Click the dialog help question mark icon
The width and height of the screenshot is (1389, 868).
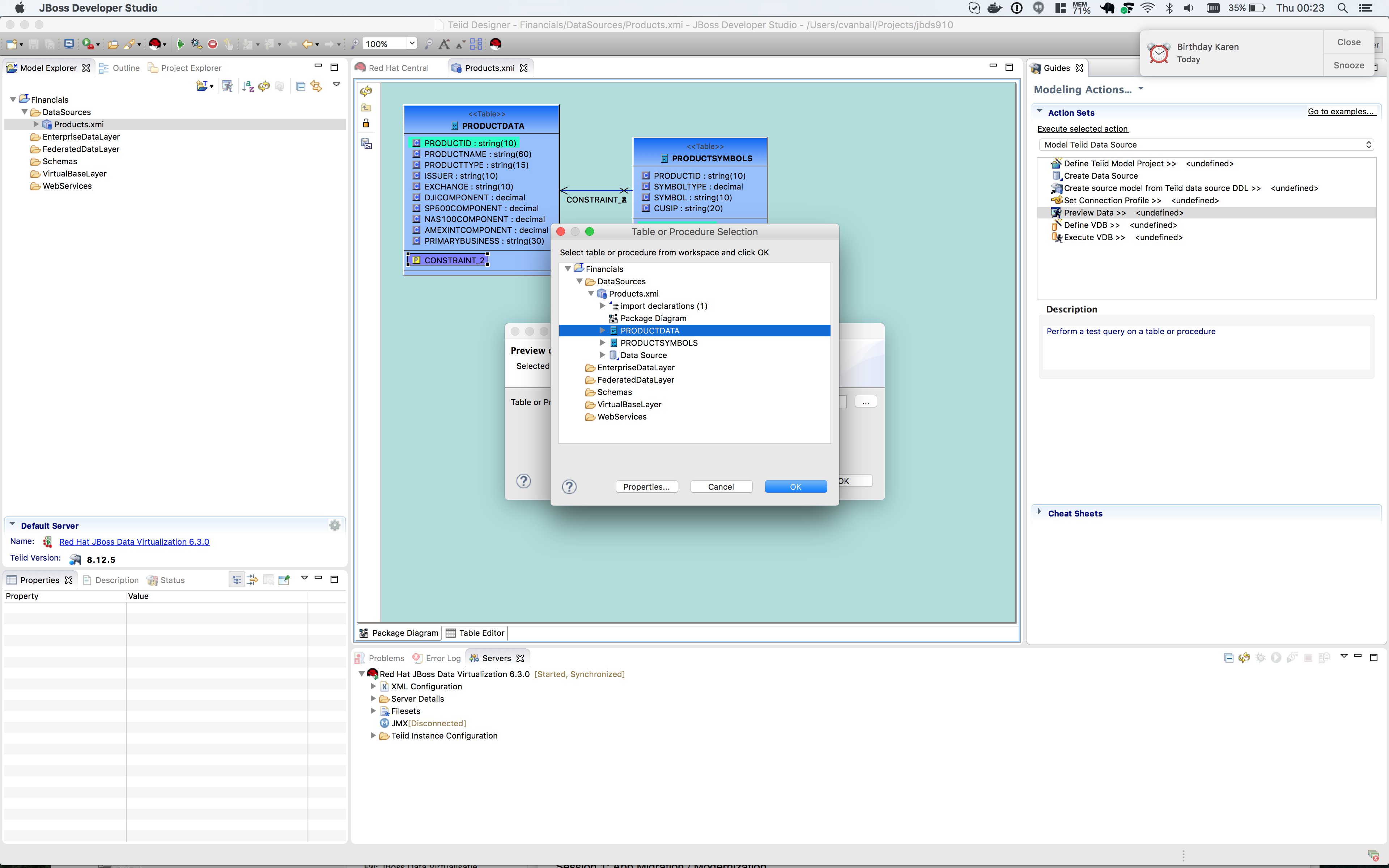point(569,487)
